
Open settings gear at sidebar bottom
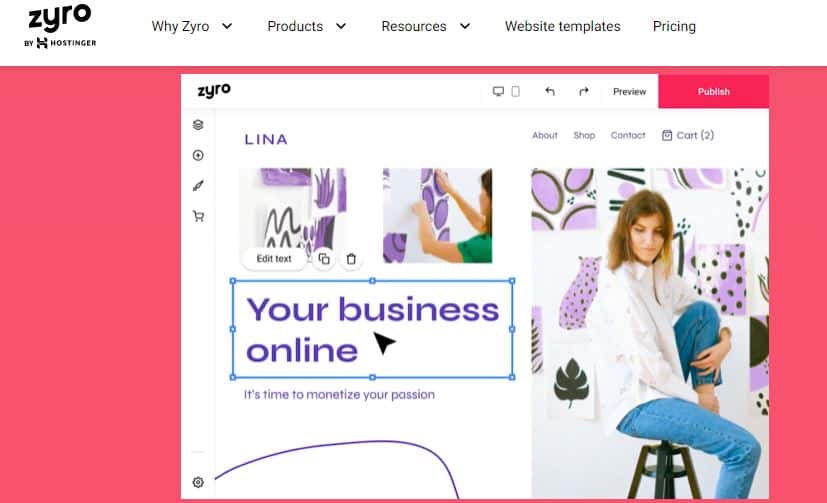coord(198,482)
